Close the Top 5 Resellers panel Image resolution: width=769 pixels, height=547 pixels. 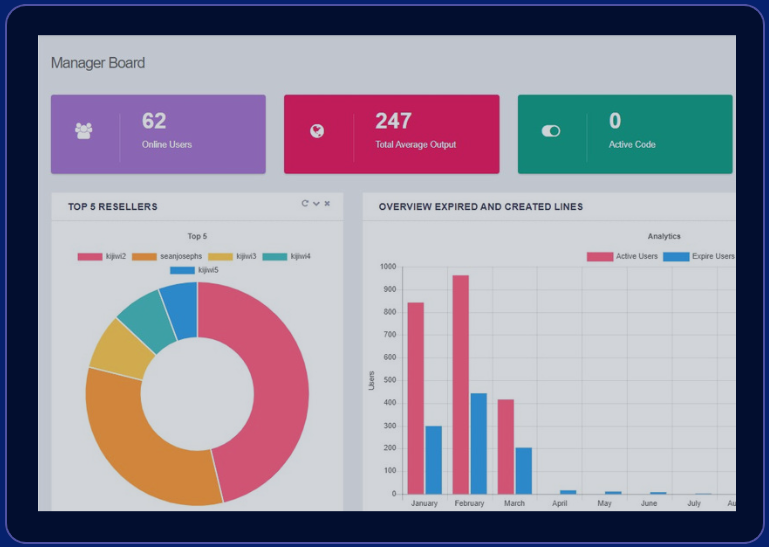[x=327, y=204]
